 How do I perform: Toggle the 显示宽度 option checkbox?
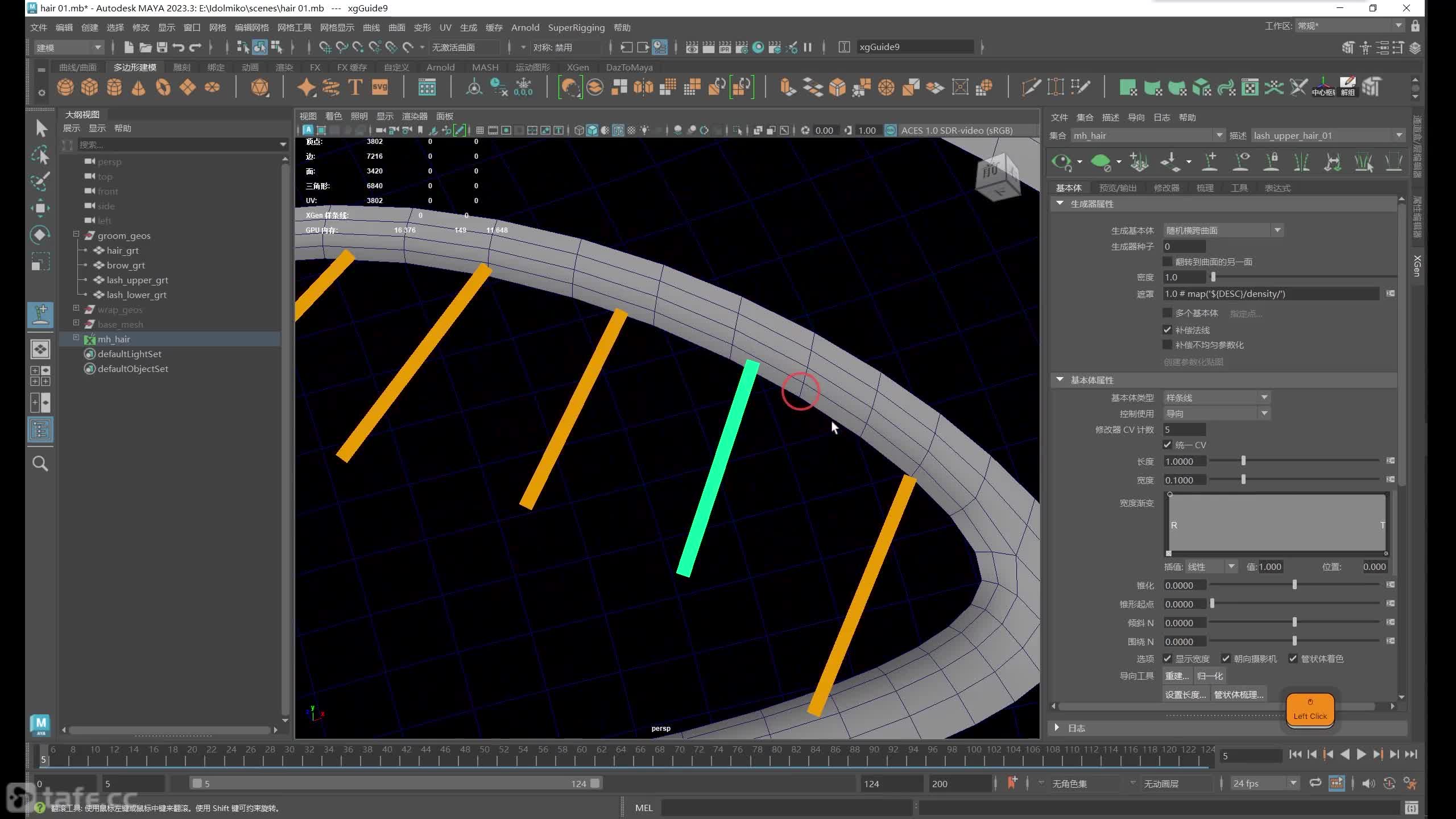tap(1168, 659)
